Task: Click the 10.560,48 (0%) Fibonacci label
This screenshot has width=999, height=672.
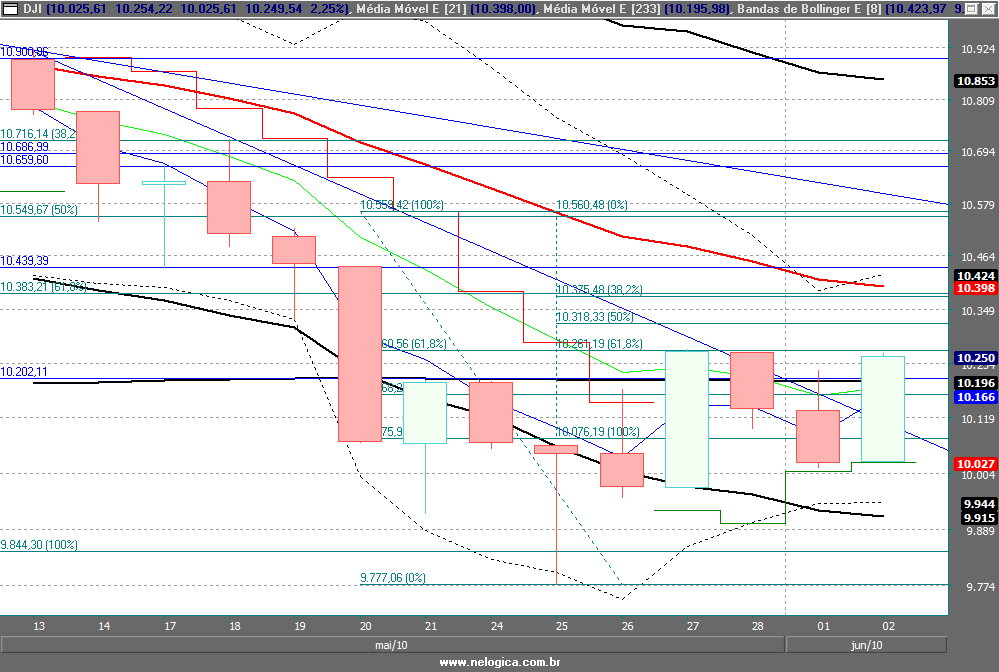Action: [x=592, y=205]
